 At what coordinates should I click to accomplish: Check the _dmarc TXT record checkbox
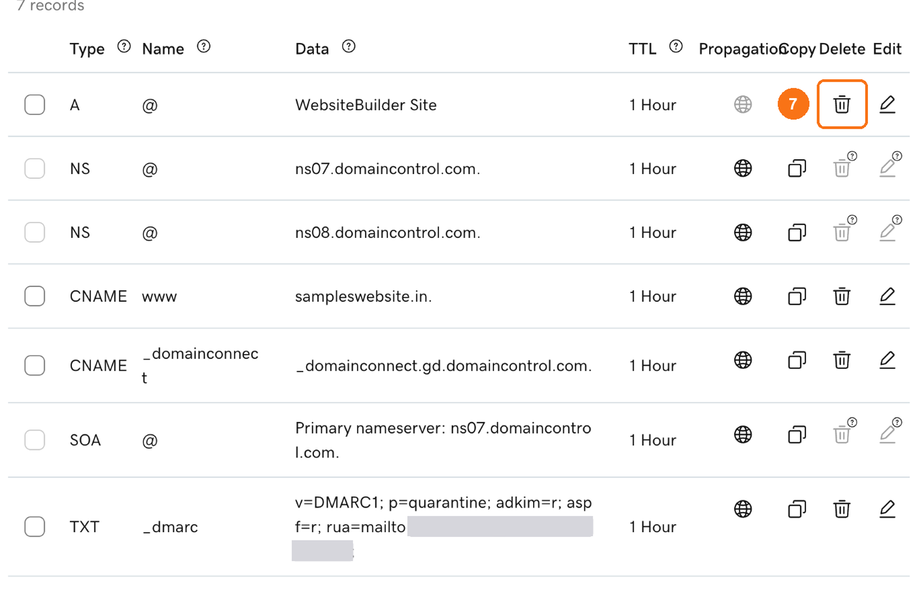click(x=35, y=527)
